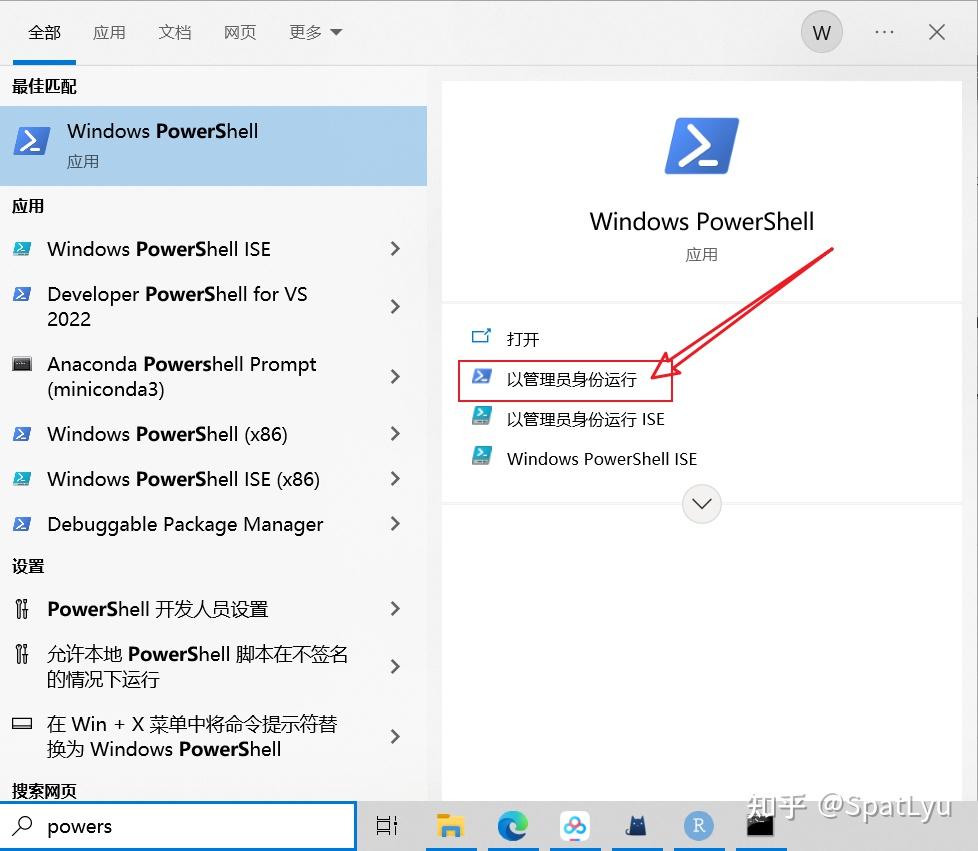
Task: Launch Microsoft Edge from the taskbar
Action: 513,825
